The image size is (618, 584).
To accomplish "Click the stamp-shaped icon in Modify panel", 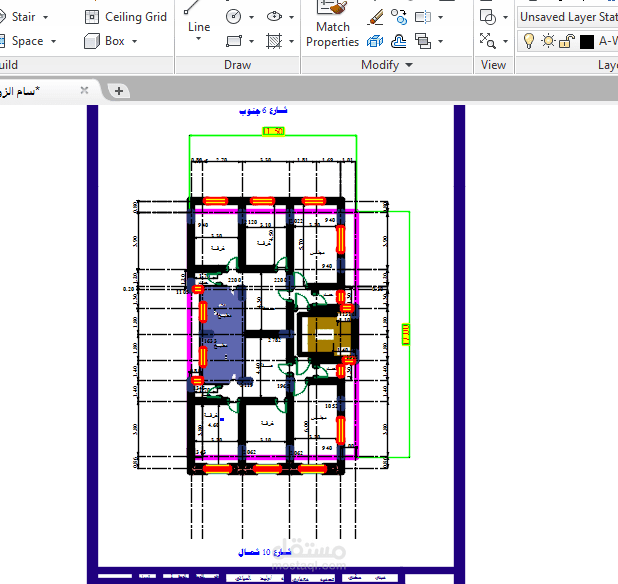I will (399, 41).
